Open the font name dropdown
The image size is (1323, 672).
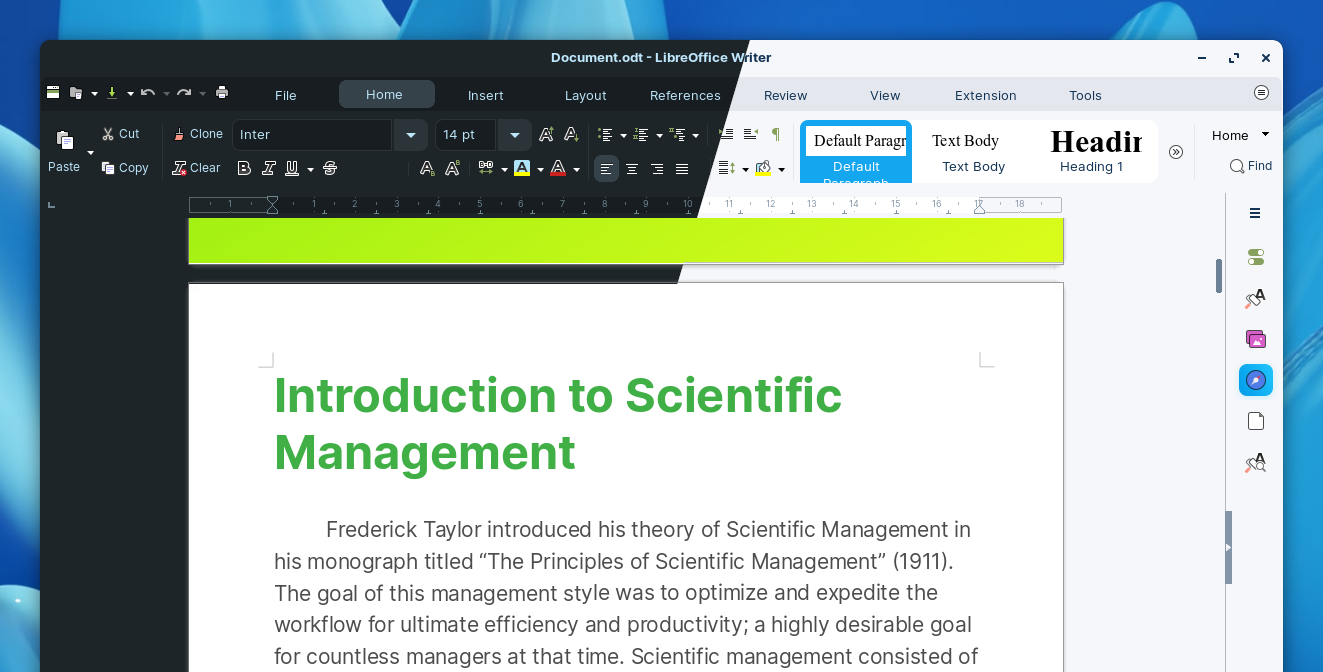(410, 134)
